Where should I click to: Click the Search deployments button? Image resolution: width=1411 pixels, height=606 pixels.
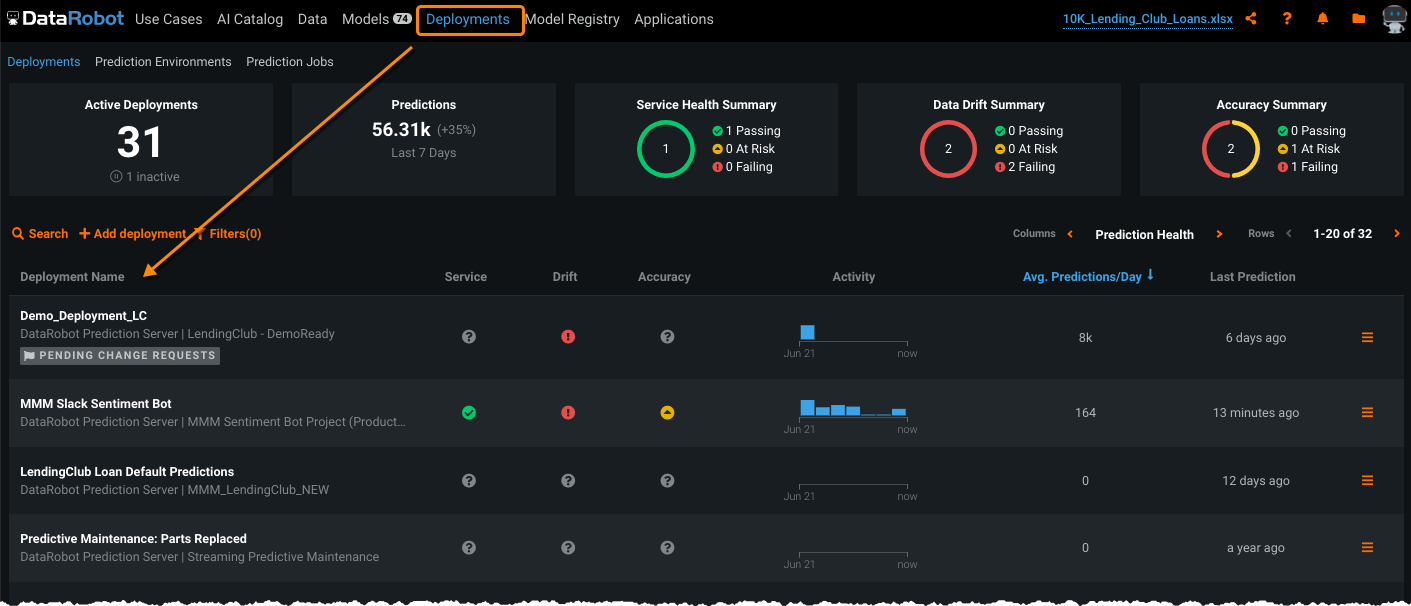tap(40, 234)
